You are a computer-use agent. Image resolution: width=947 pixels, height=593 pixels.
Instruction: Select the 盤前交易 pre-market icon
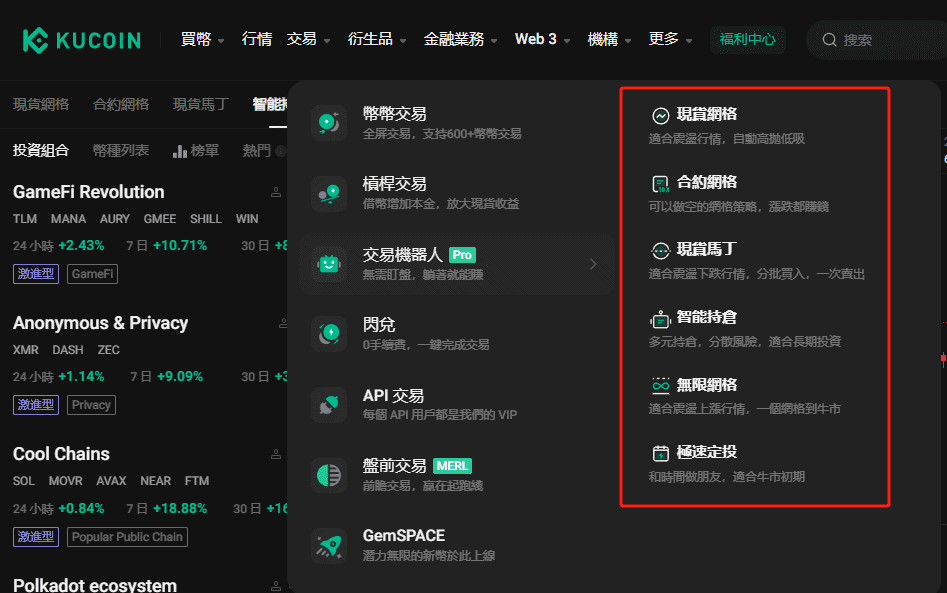[x=329, y=475]
